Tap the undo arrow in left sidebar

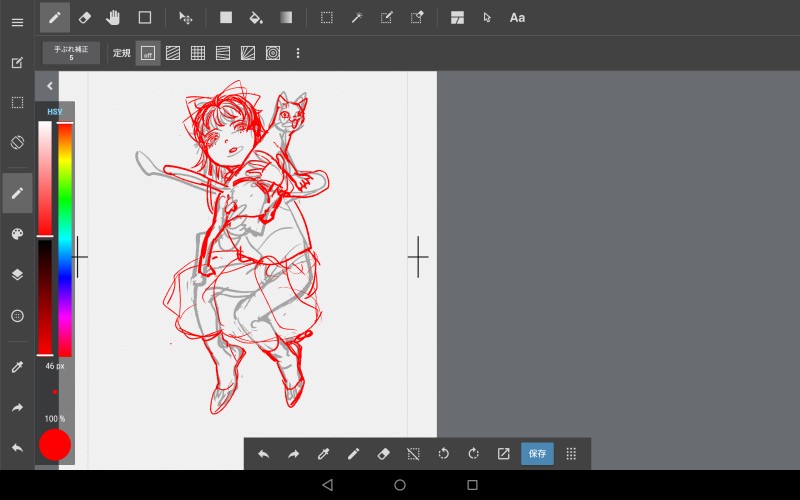pos(17,448)
